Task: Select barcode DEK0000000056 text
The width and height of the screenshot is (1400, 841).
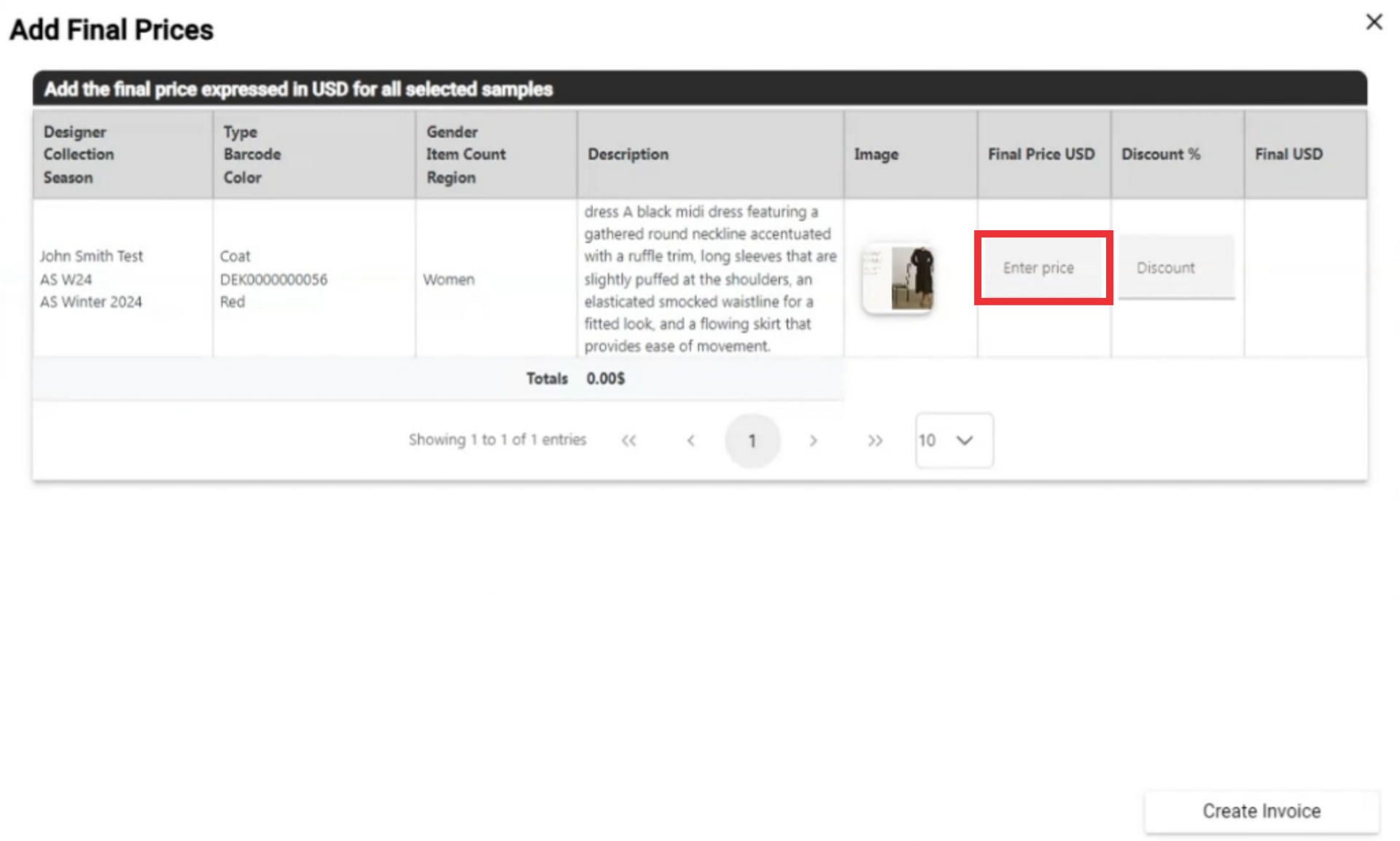Action: coord(273,279)
